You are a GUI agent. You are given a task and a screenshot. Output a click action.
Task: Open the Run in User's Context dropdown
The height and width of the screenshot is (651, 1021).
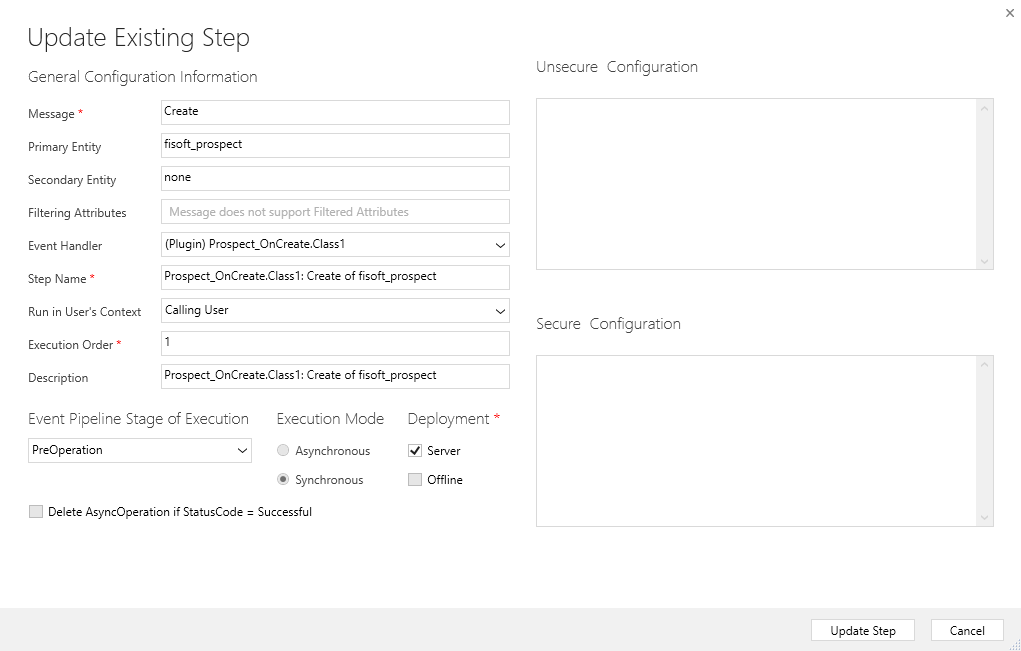(x=335, y=310)
